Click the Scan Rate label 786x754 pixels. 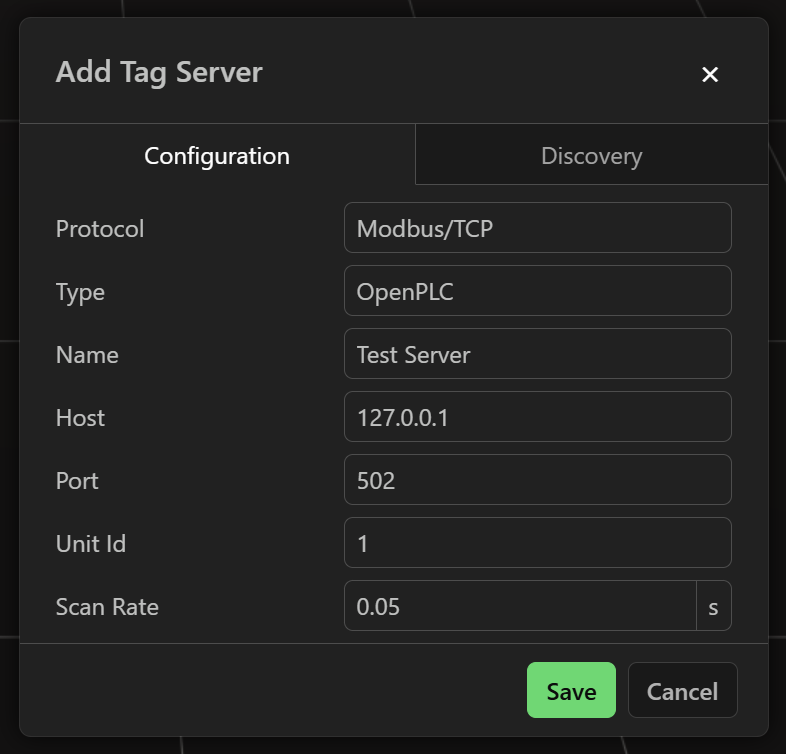(x=107, y=607)
